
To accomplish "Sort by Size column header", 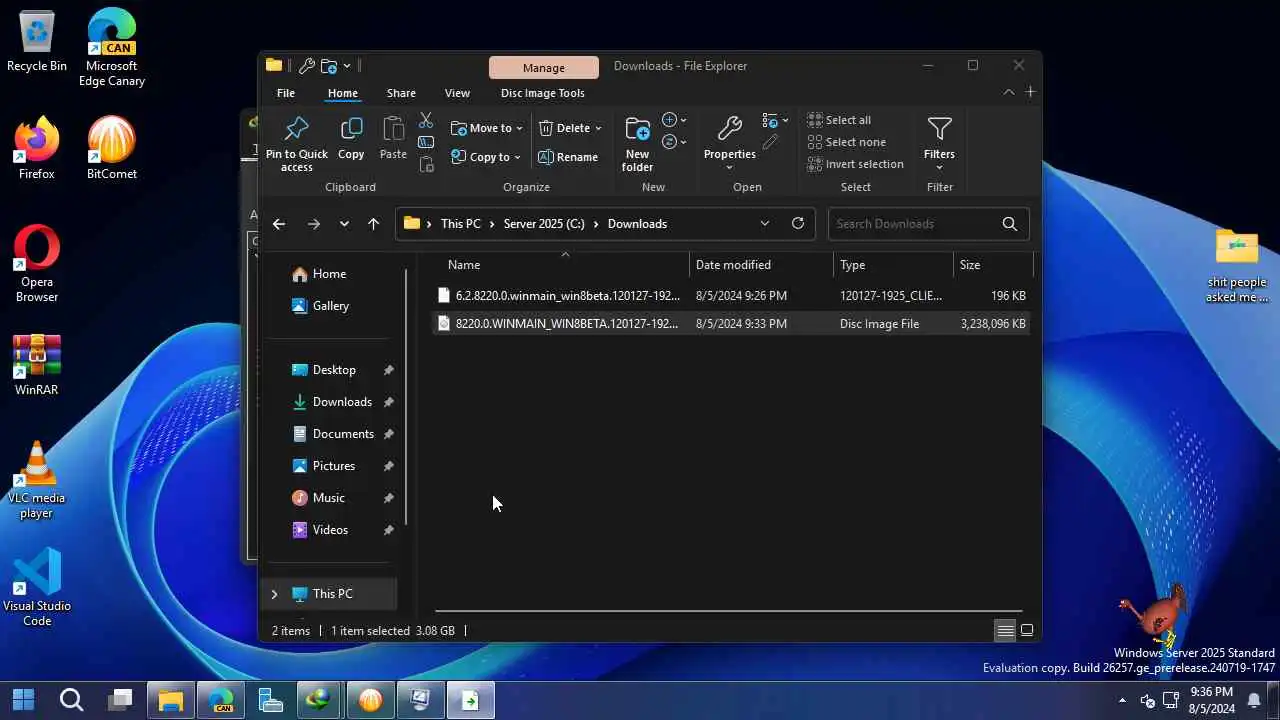I will 993,265.
